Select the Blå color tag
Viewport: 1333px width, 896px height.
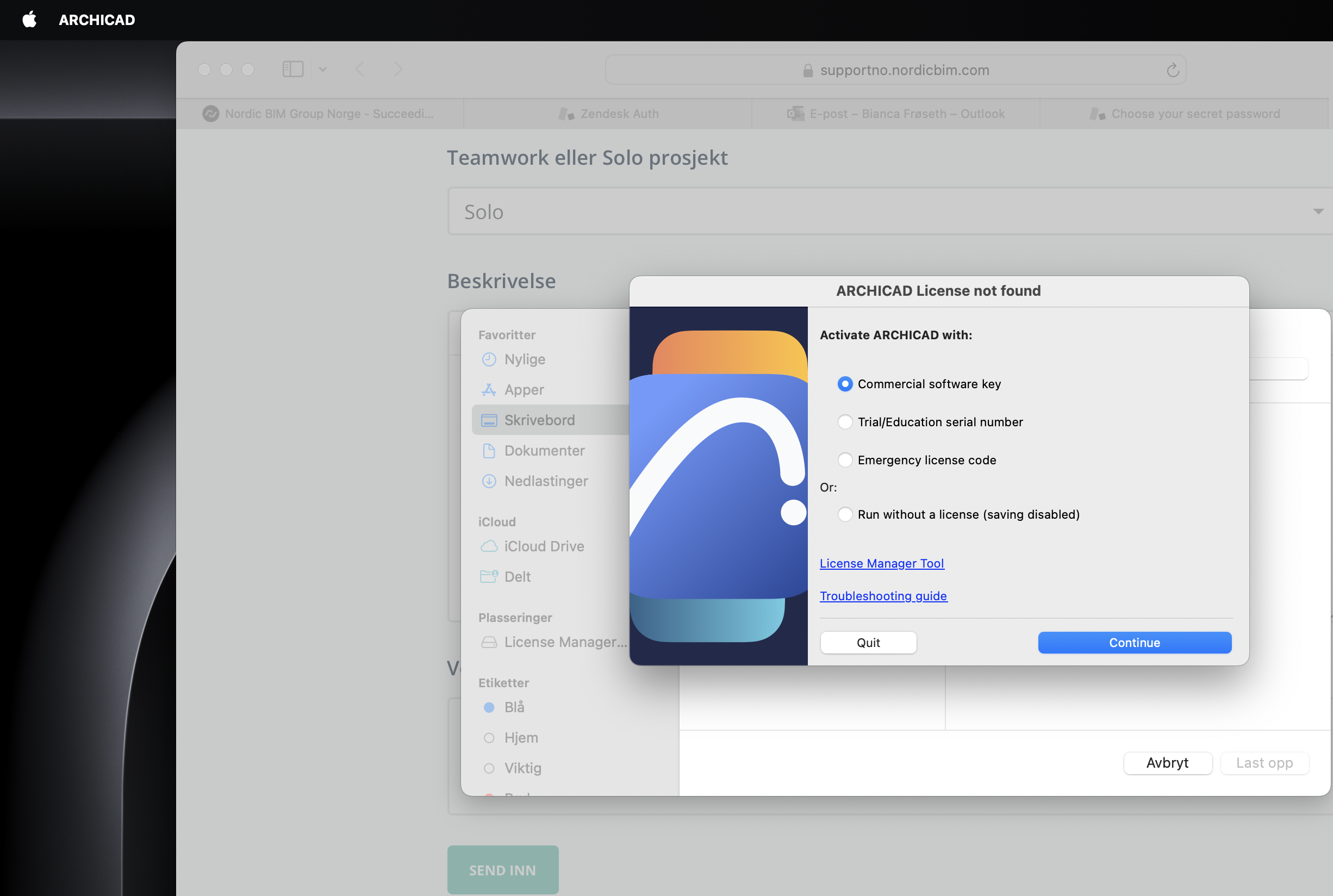[x=514, y=707]
